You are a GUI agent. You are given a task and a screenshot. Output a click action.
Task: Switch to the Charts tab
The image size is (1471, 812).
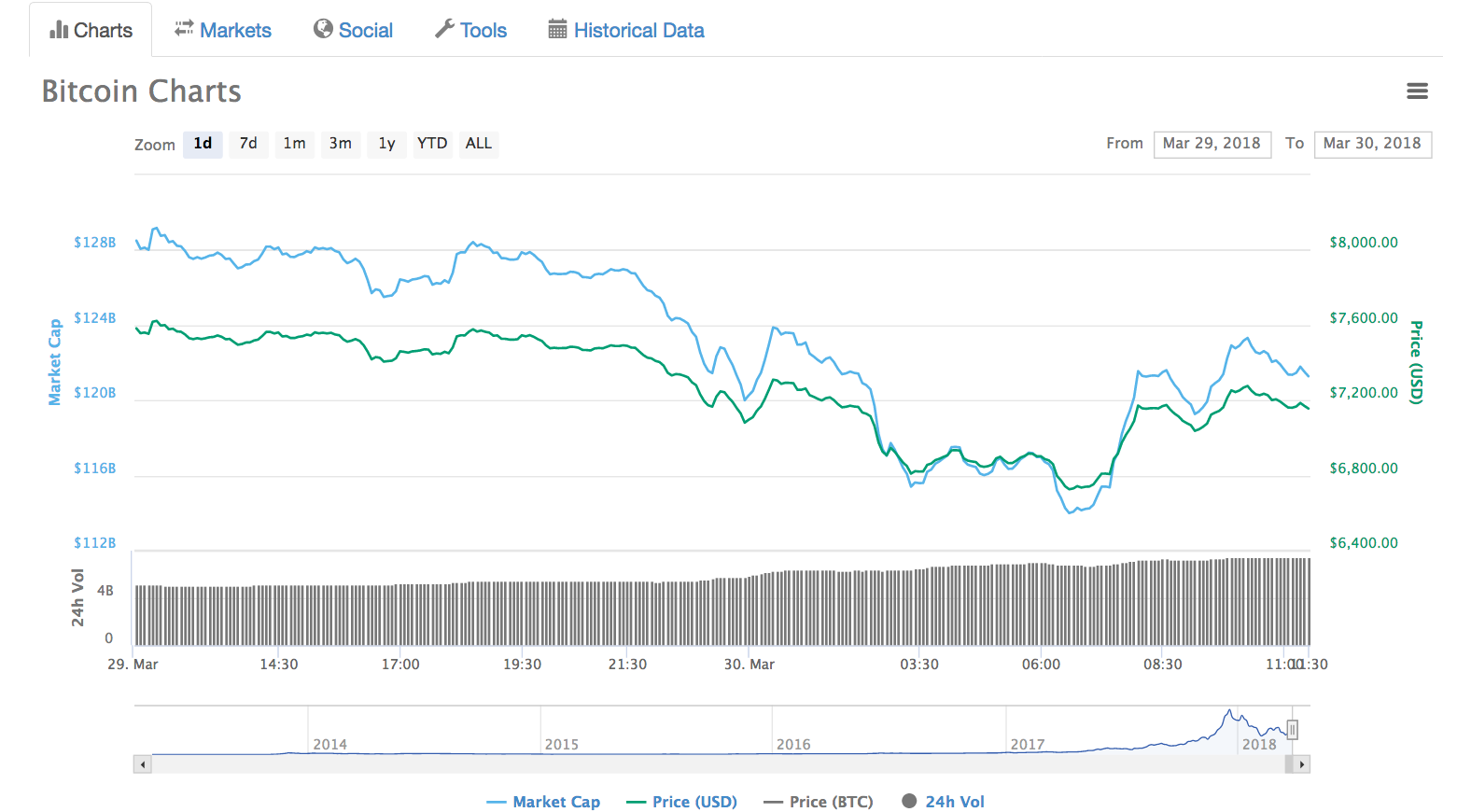[x=91, y=30]
